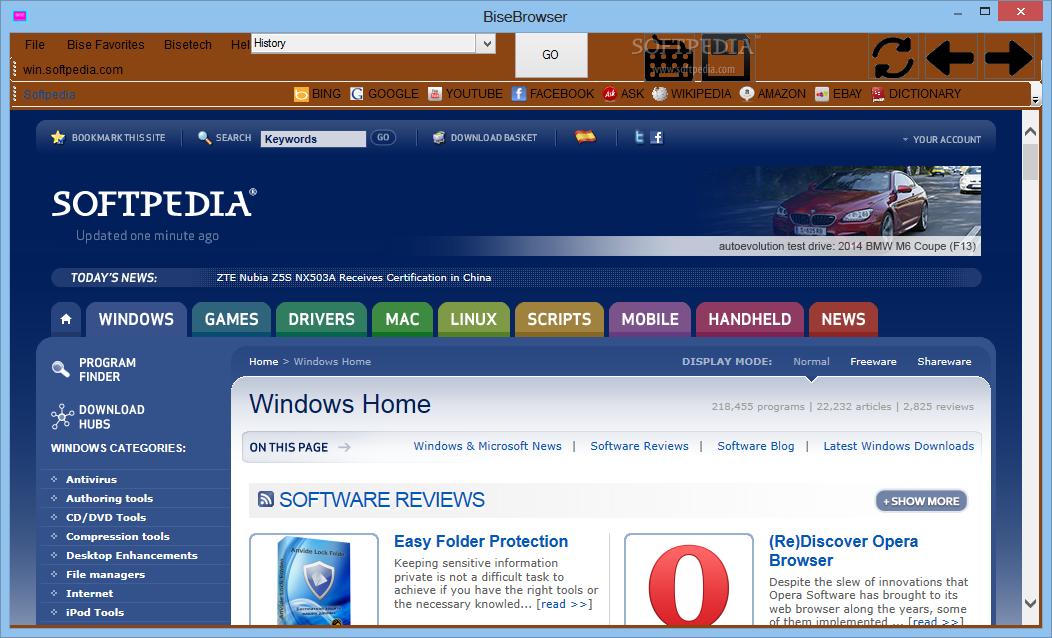Click the Program Finder magnifier icon
This screenshot has height=638, width=1052.
coord(60,369)
